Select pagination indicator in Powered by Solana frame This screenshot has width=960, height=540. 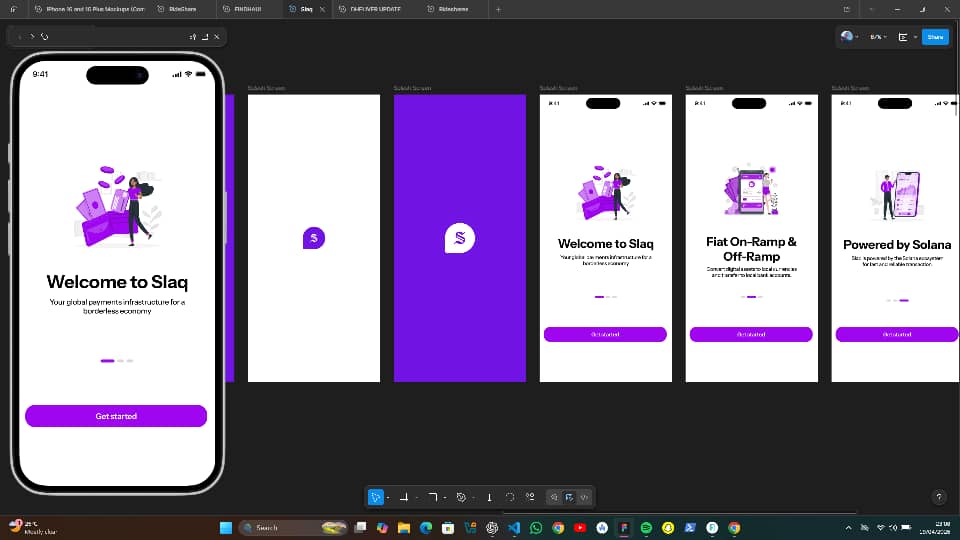[x=897, y=300]
